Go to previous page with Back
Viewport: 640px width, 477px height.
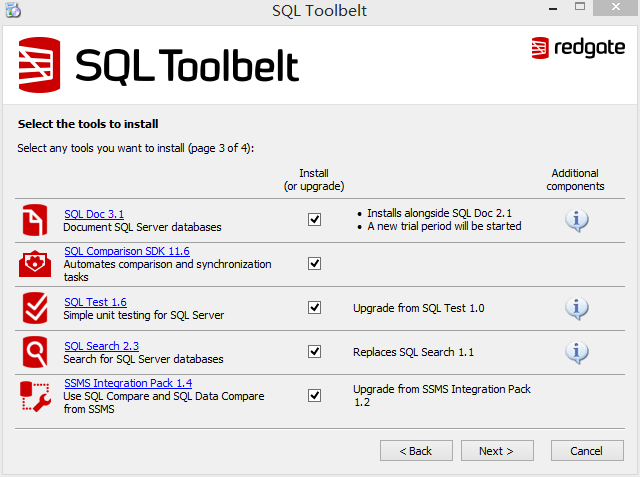point(416,450)
